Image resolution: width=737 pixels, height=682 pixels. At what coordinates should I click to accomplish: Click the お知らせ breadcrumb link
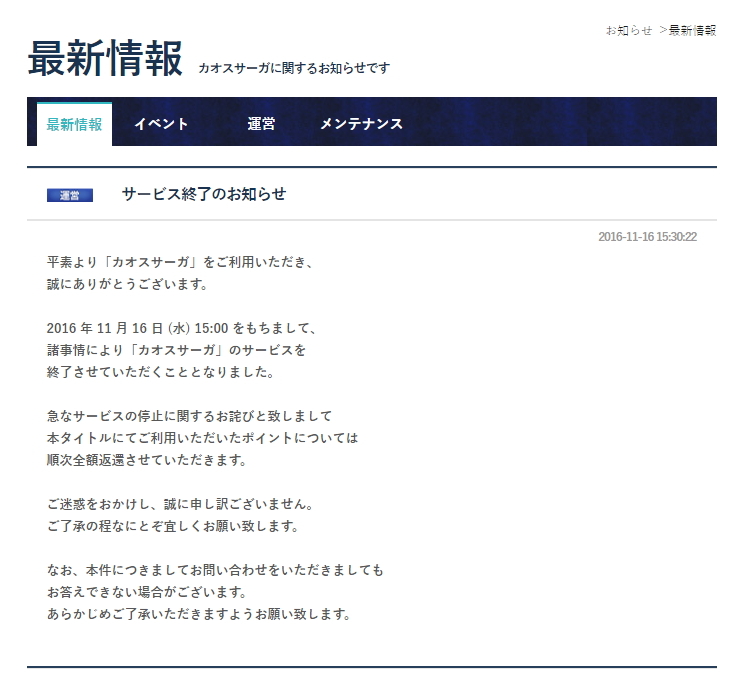(x=628, y=30)
